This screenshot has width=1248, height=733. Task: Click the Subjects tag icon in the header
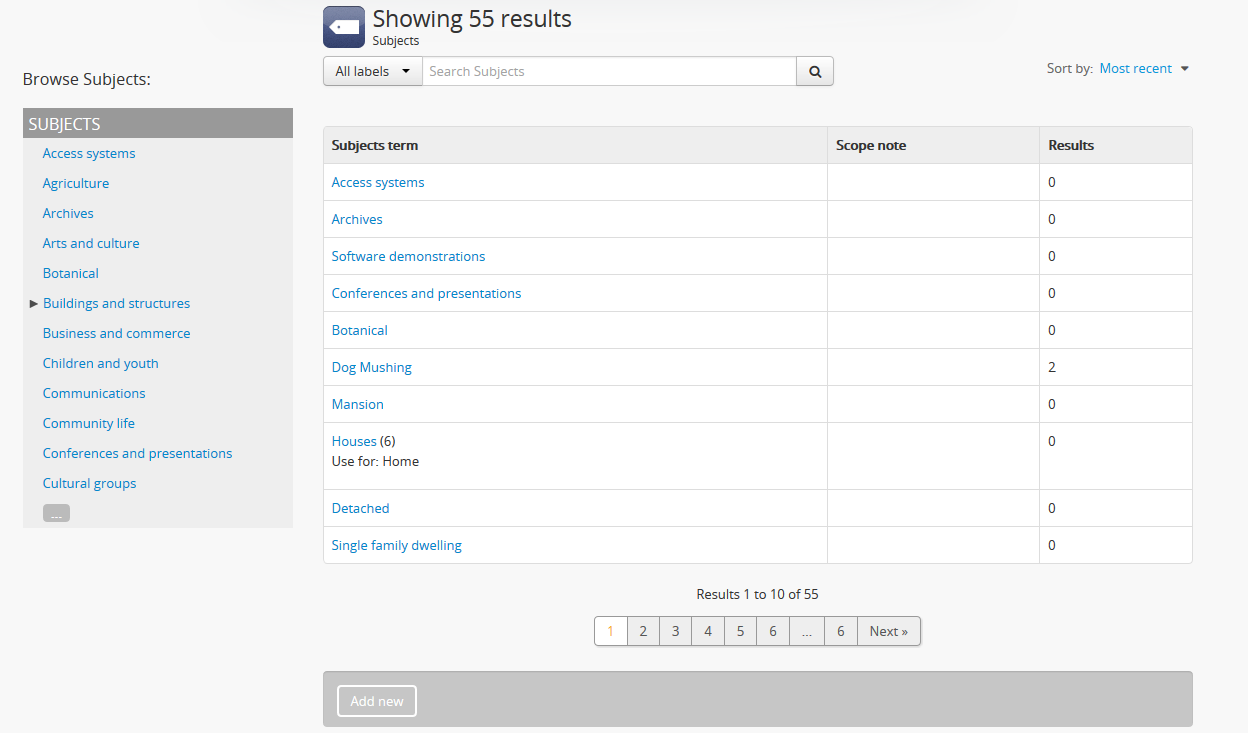343,27
